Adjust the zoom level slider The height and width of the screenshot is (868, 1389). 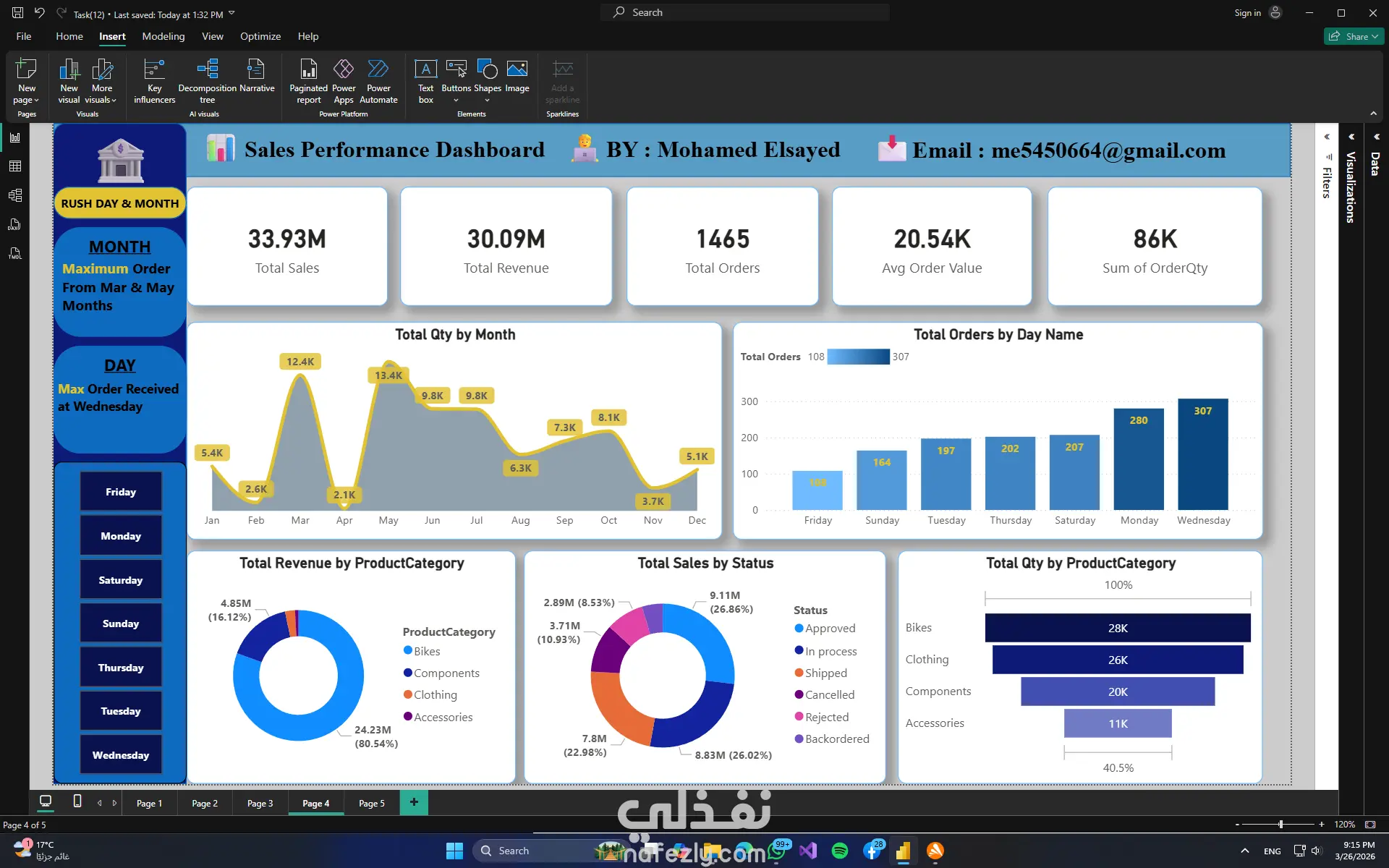1280,825
